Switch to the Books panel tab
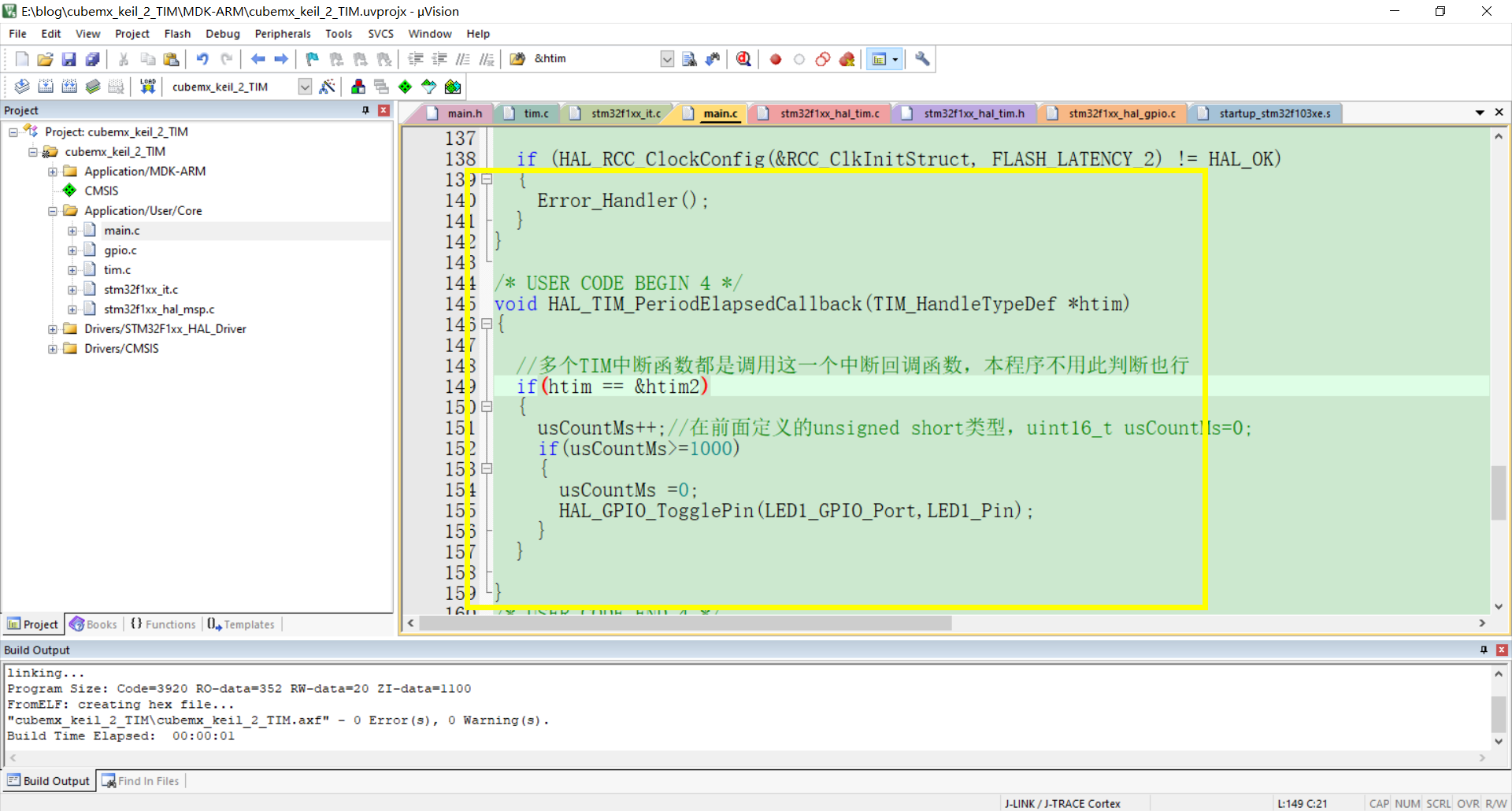 94,624
